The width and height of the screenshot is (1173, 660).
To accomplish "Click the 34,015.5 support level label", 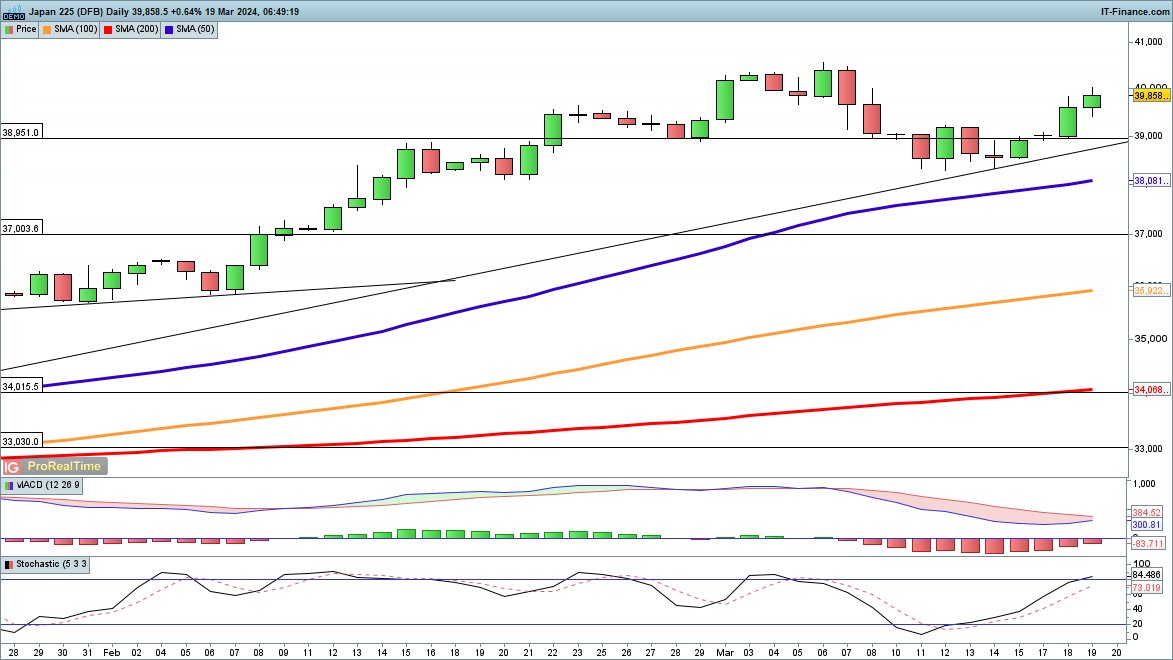I will pos(21,386).
